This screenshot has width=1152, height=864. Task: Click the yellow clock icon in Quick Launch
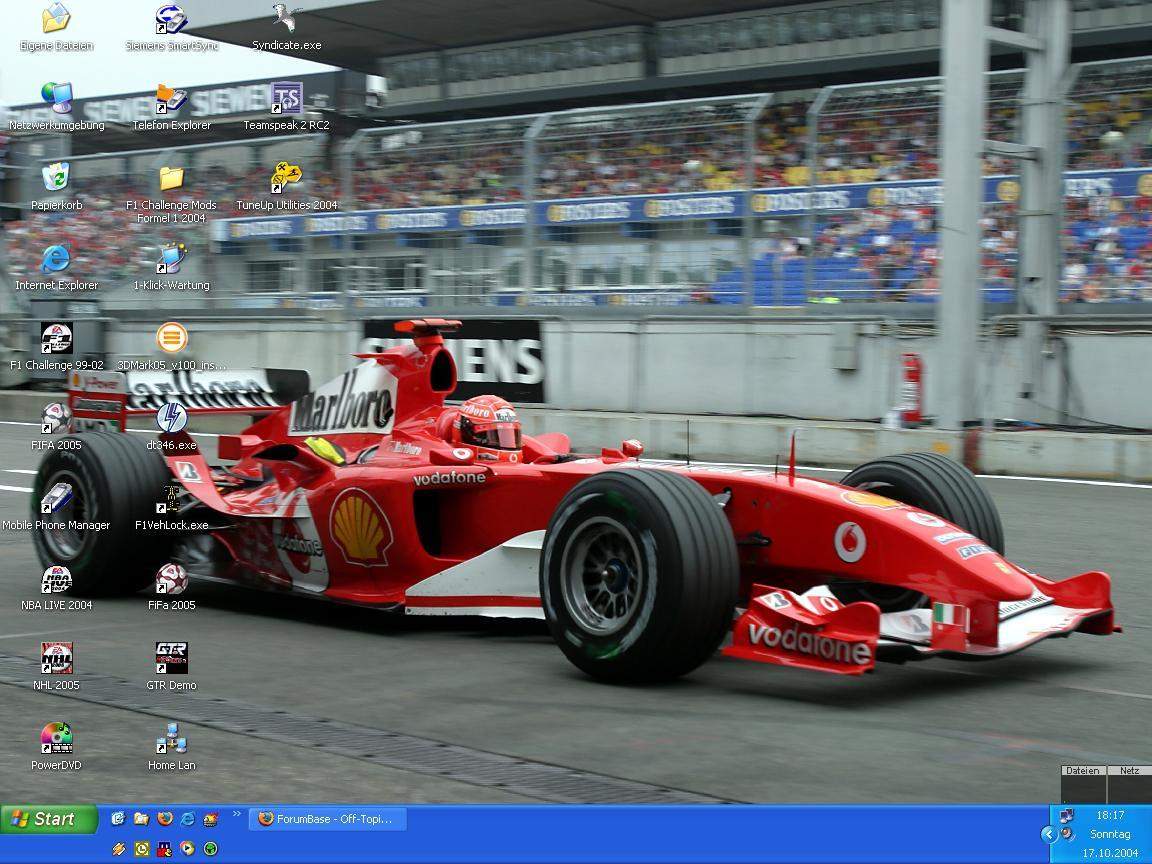pyautogui.click(x=141, y=849)
